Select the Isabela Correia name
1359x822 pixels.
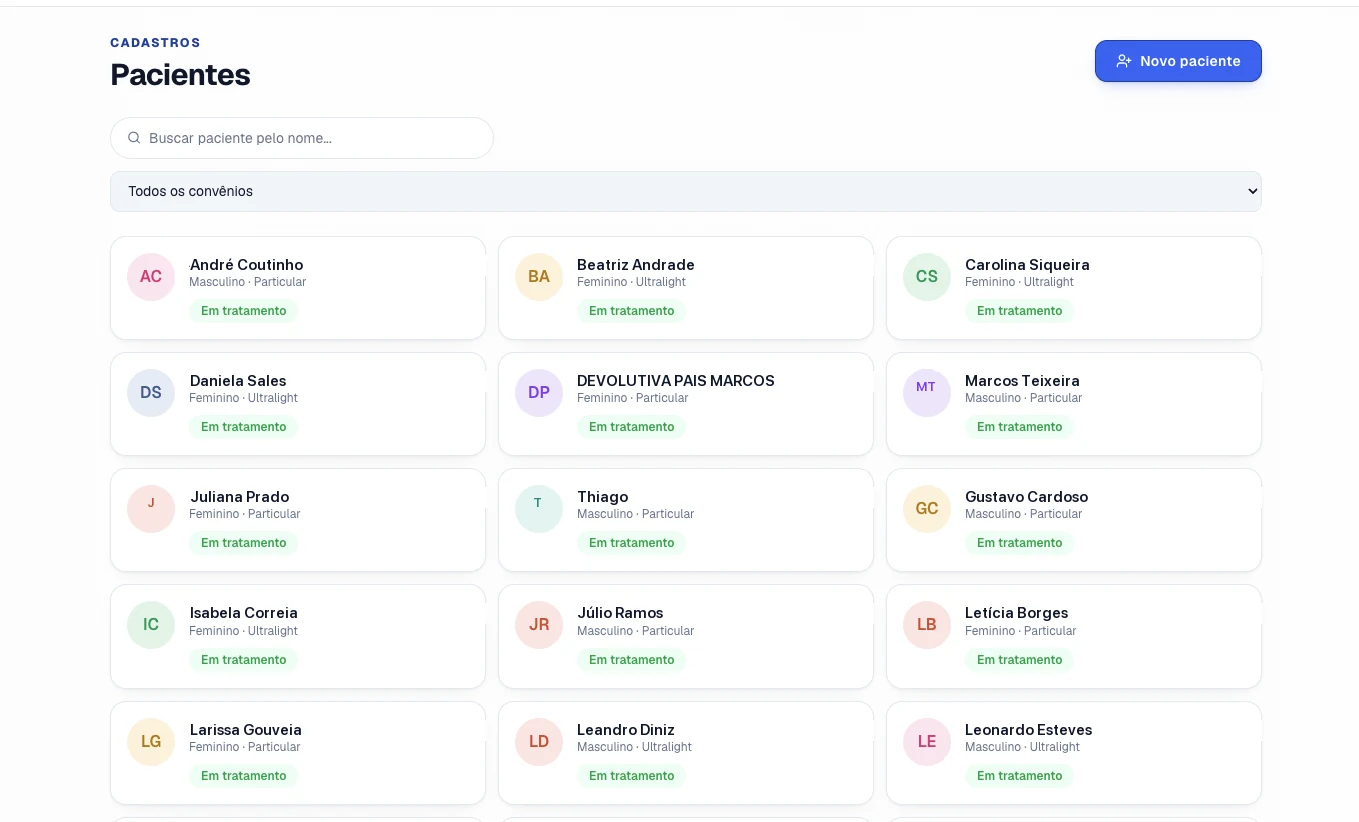(244, 613)
